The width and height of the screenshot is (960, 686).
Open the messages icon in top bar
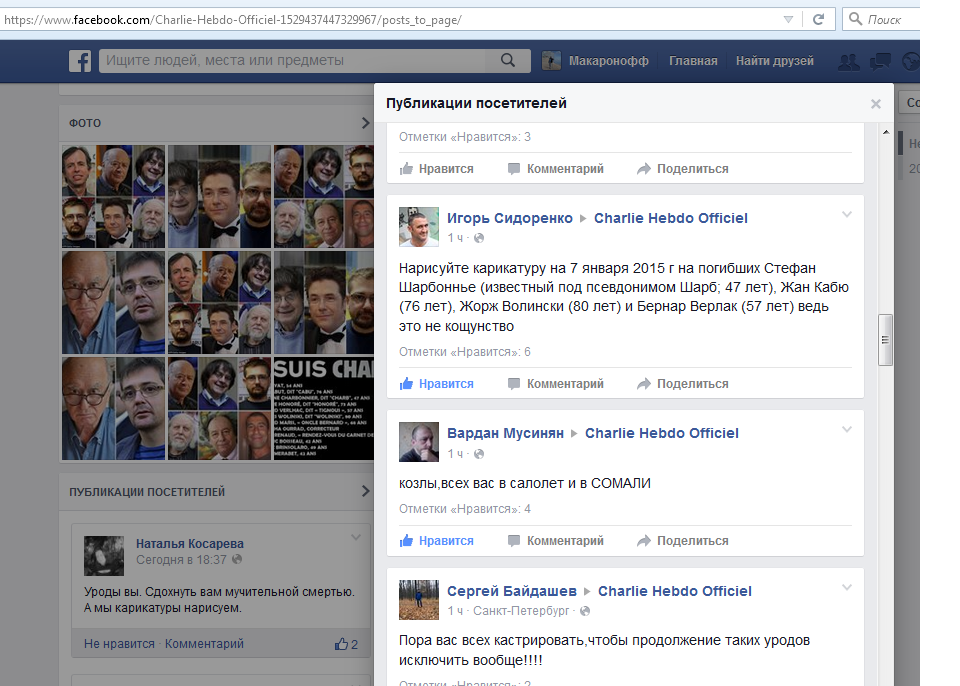click(880, 61)
